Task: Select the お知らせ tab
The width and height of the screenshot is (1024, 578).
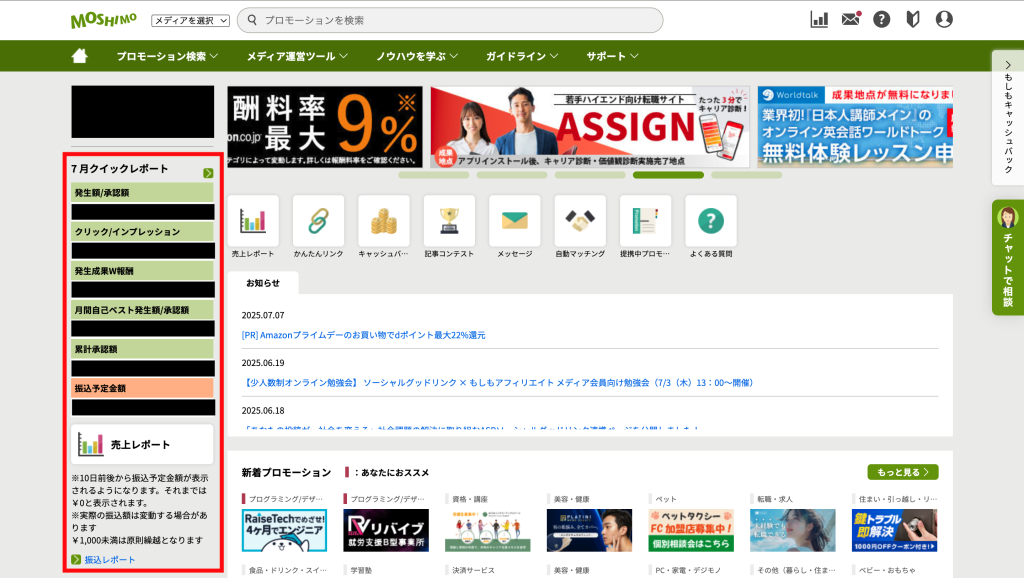Action: (x=263, y=283)
